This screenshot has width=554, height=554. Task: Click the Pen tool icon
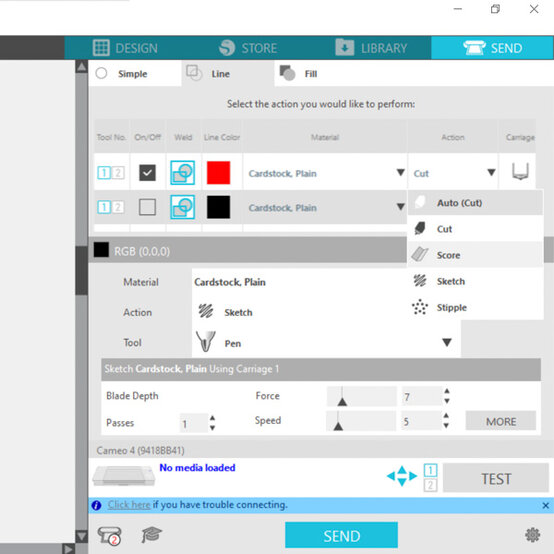point(205,342)
